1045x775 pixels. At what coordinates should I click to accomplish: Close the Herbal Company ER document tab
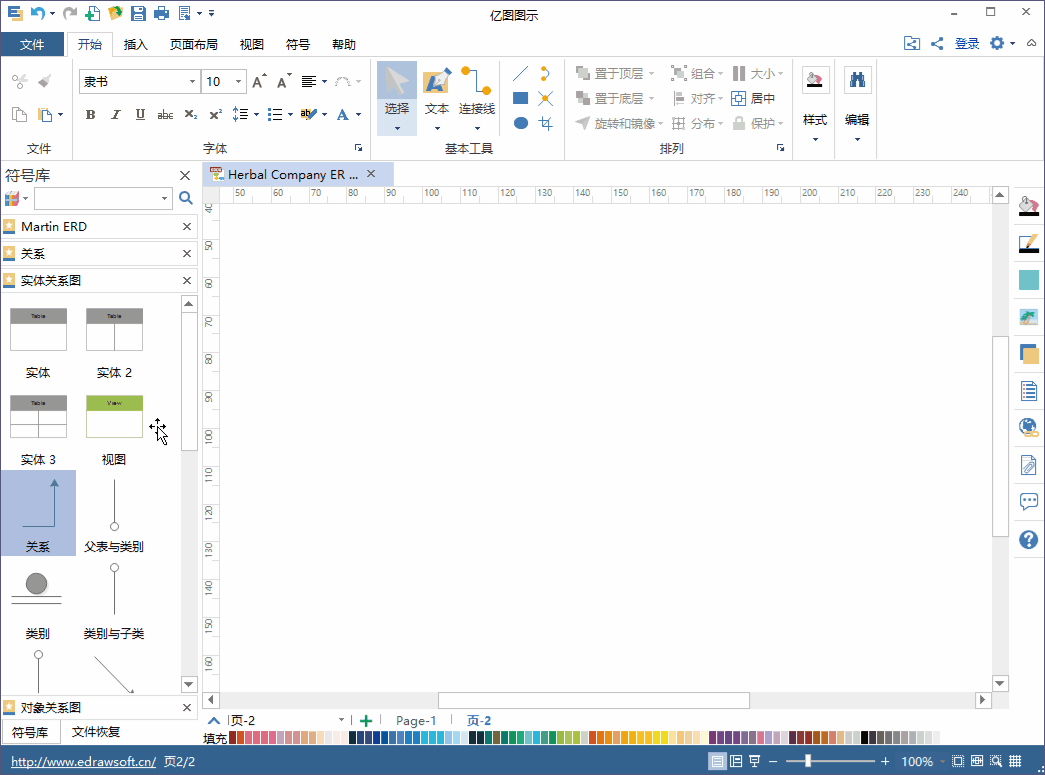click(x=371, y=174)
